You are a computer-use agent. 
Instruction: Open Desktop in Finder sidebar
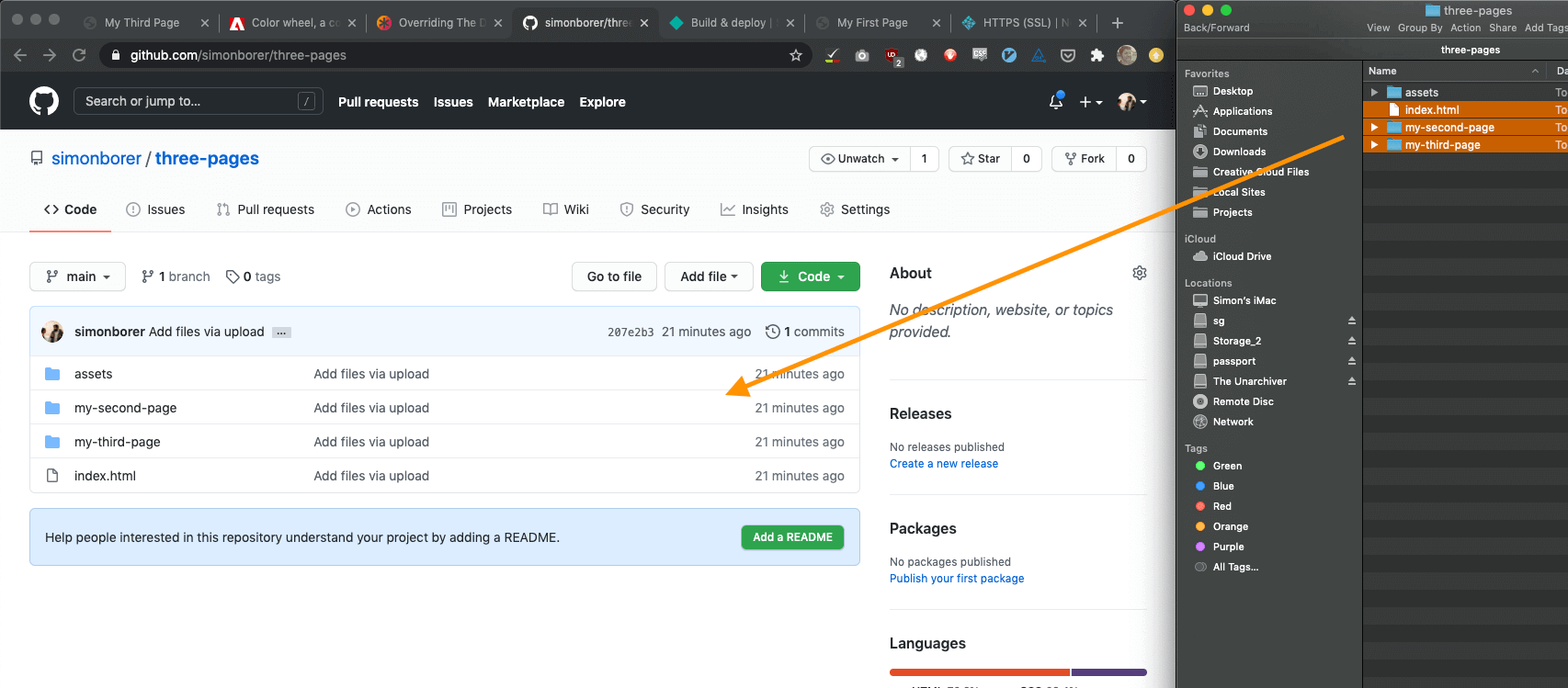(1233, 91)
